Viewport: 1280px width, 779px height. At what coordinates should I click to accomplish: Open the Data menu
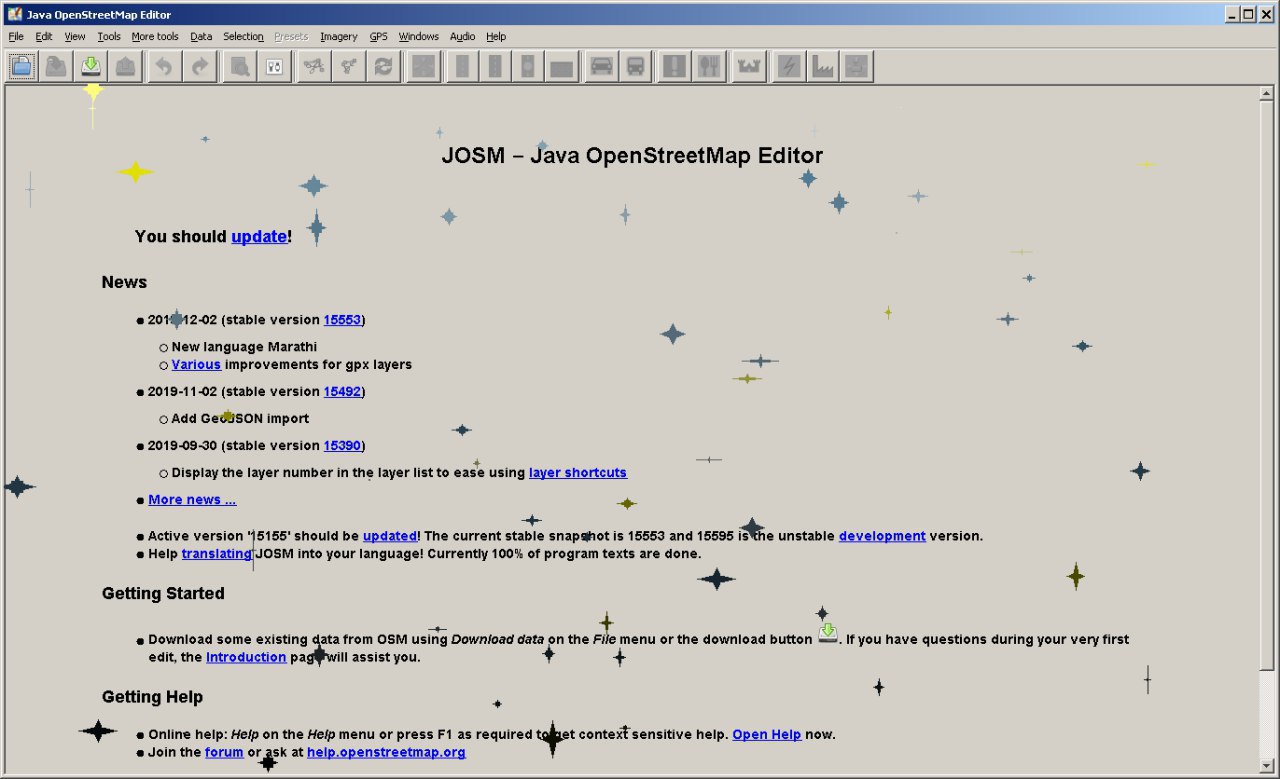[x=201, y=37]
